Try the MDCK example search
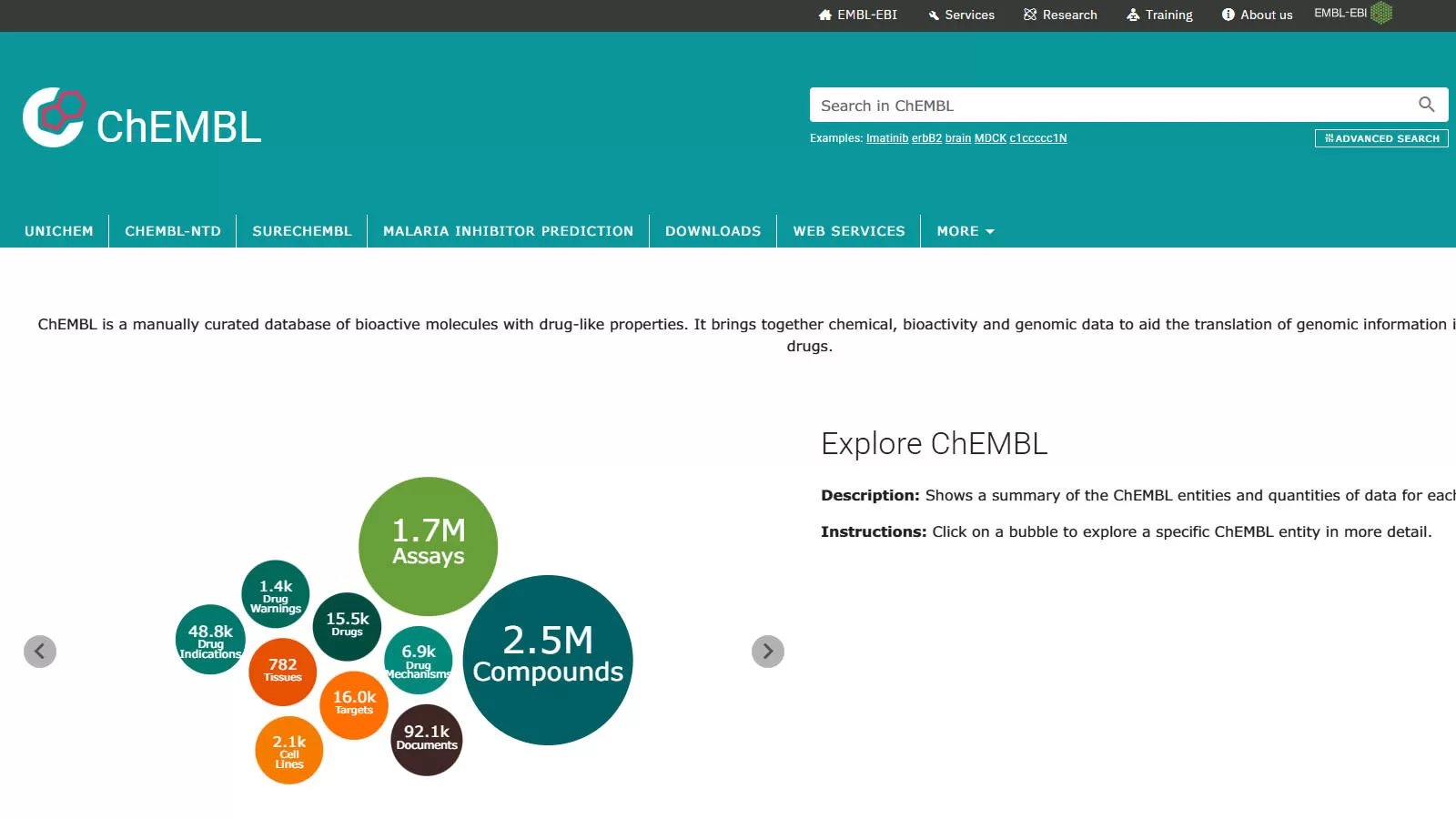1456x819 pixels. [990, 138]
